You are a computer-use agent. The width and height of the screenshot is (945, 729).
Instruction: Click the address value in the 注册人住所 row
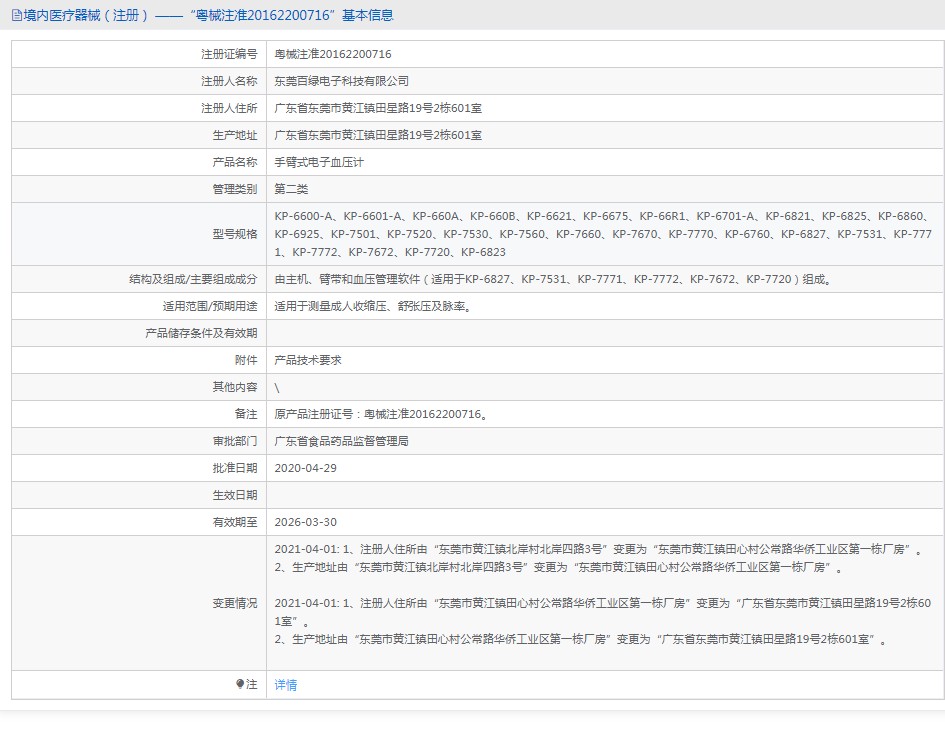point(378,108)
